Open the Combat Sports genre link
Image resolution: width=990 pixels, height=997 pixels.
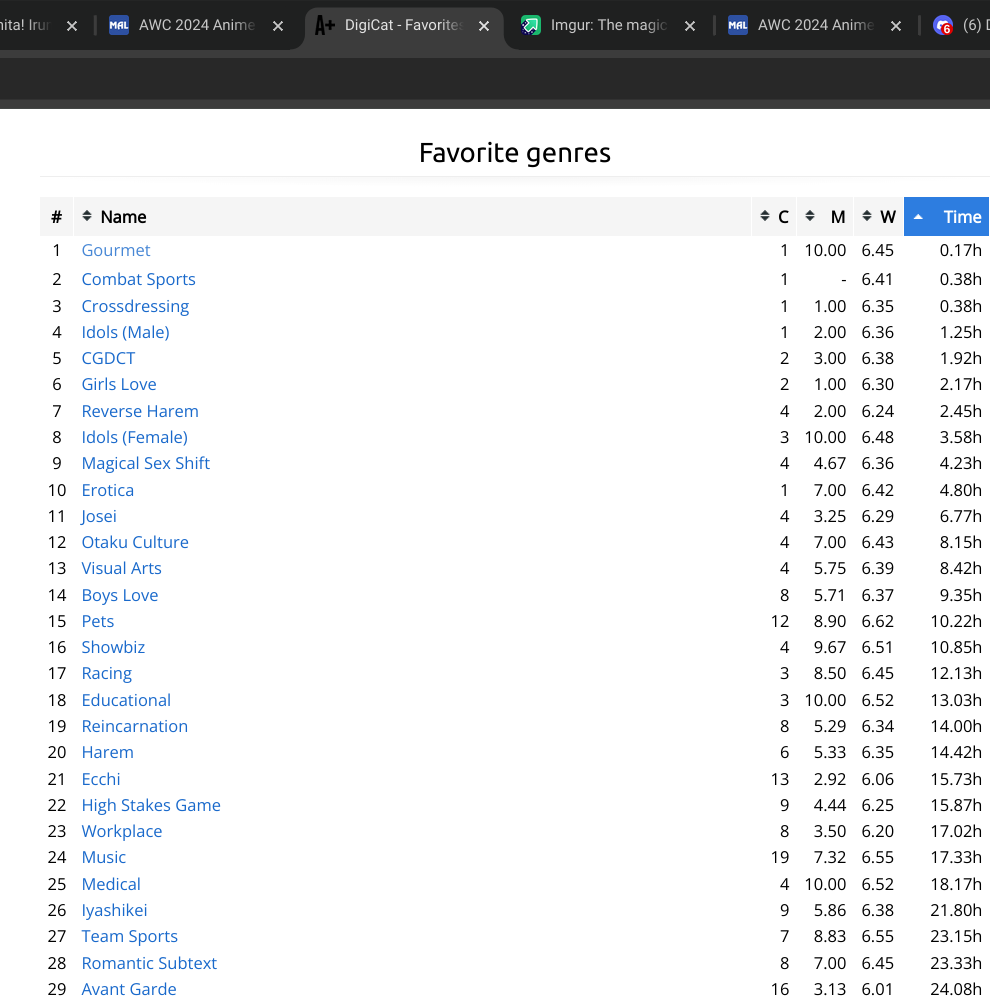pyautogui.click(x=138, y=279)
